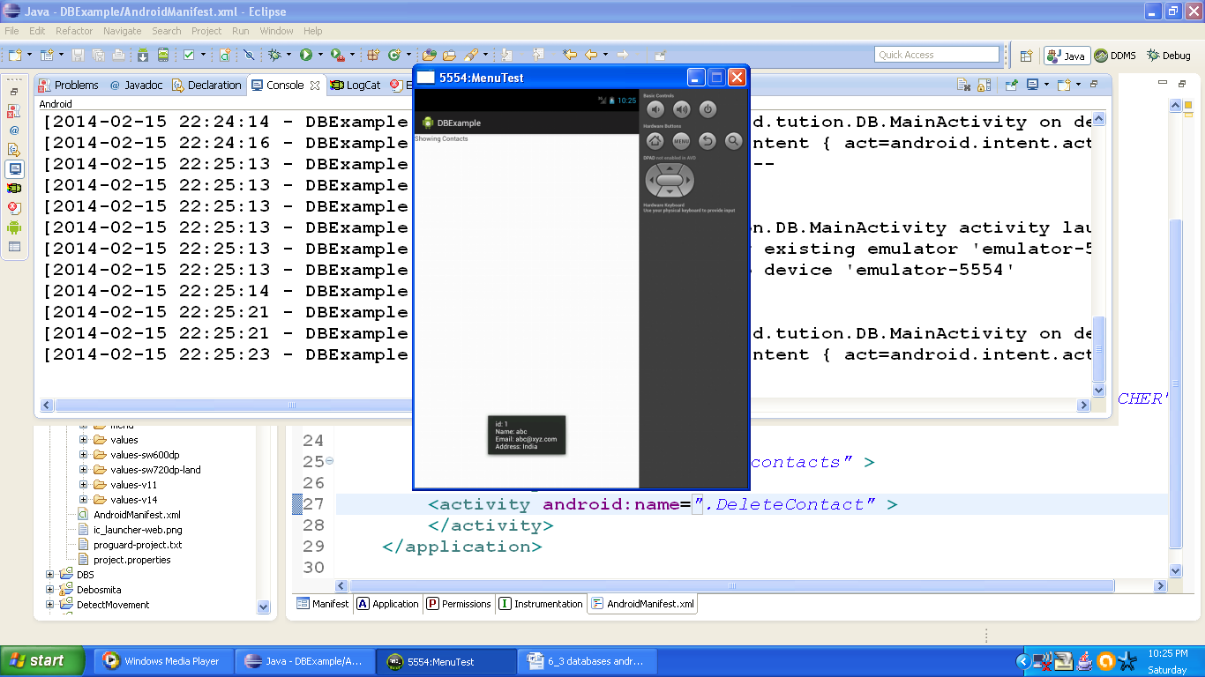
Task: Expand the DBS project node
Action: pos(49,574)
